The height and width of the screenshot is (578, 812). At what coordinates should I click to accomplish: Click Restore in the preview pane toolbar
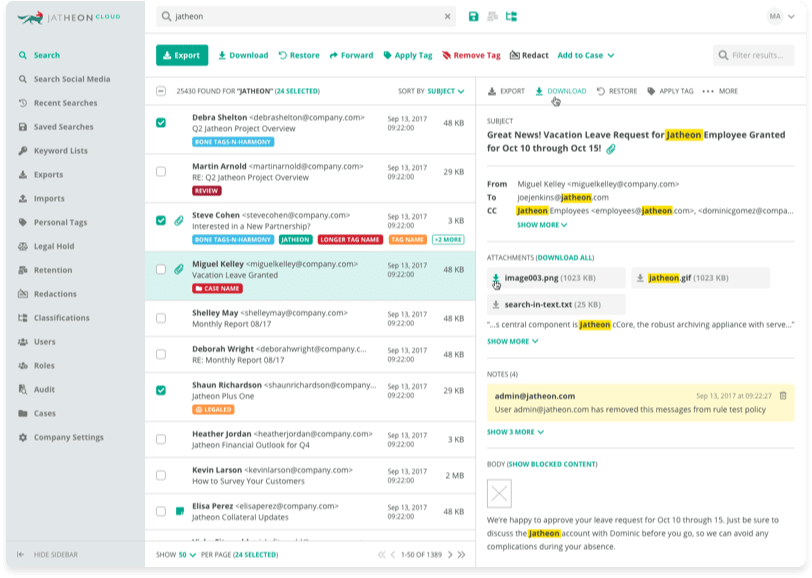click(x=617, y=91)
